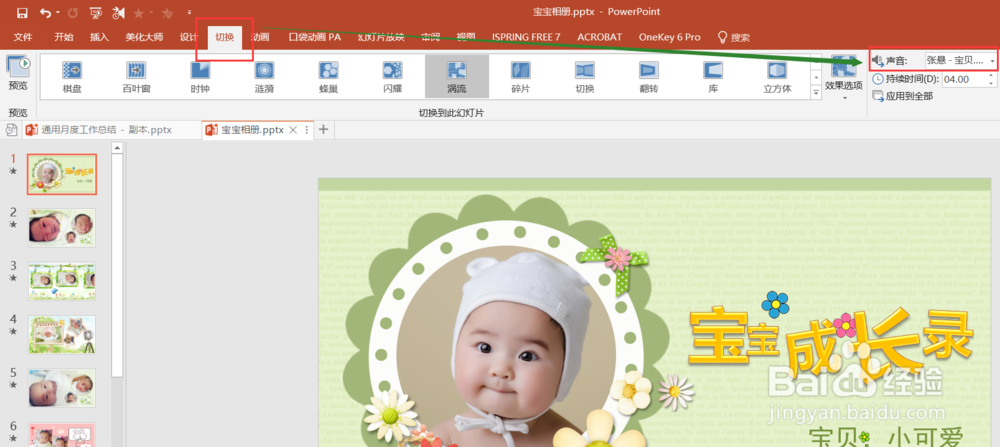Click the document tabs list icon

[11, 129]
